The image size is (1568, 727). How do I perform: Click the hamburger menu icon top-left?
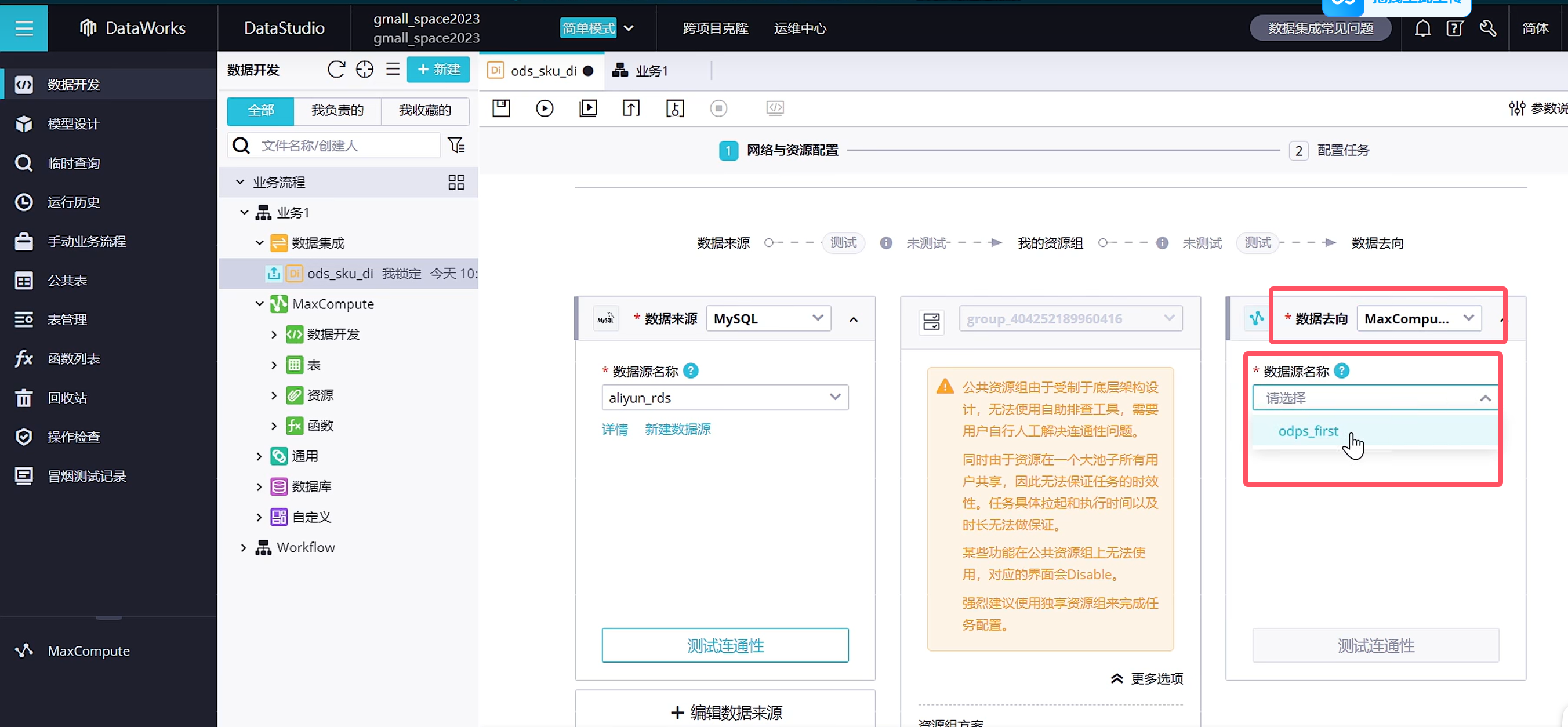click(24, 28)
